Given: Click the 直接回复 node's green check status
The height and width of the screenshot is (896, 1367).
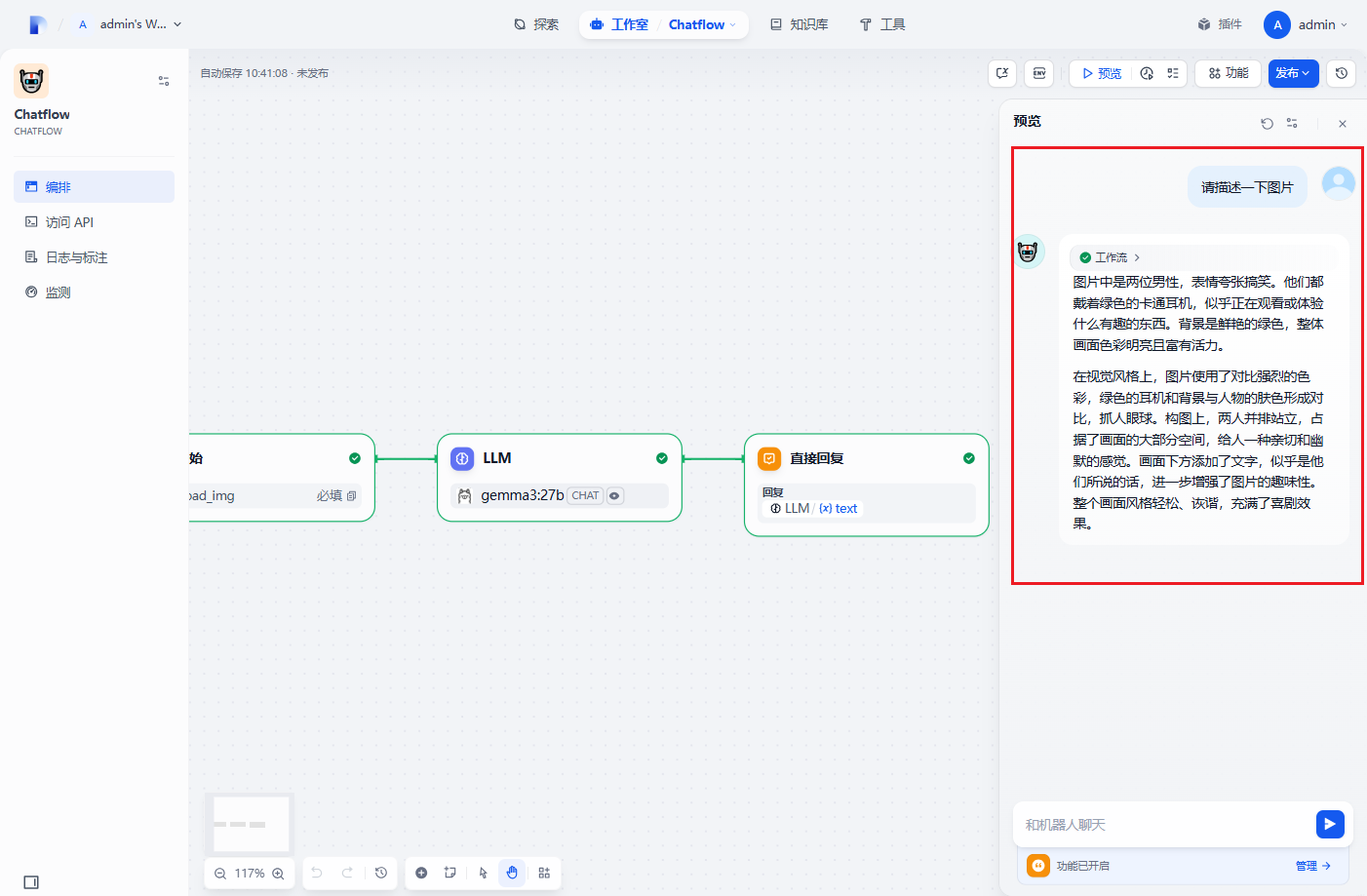Looking at the screenshot, I should pos(969,458).
